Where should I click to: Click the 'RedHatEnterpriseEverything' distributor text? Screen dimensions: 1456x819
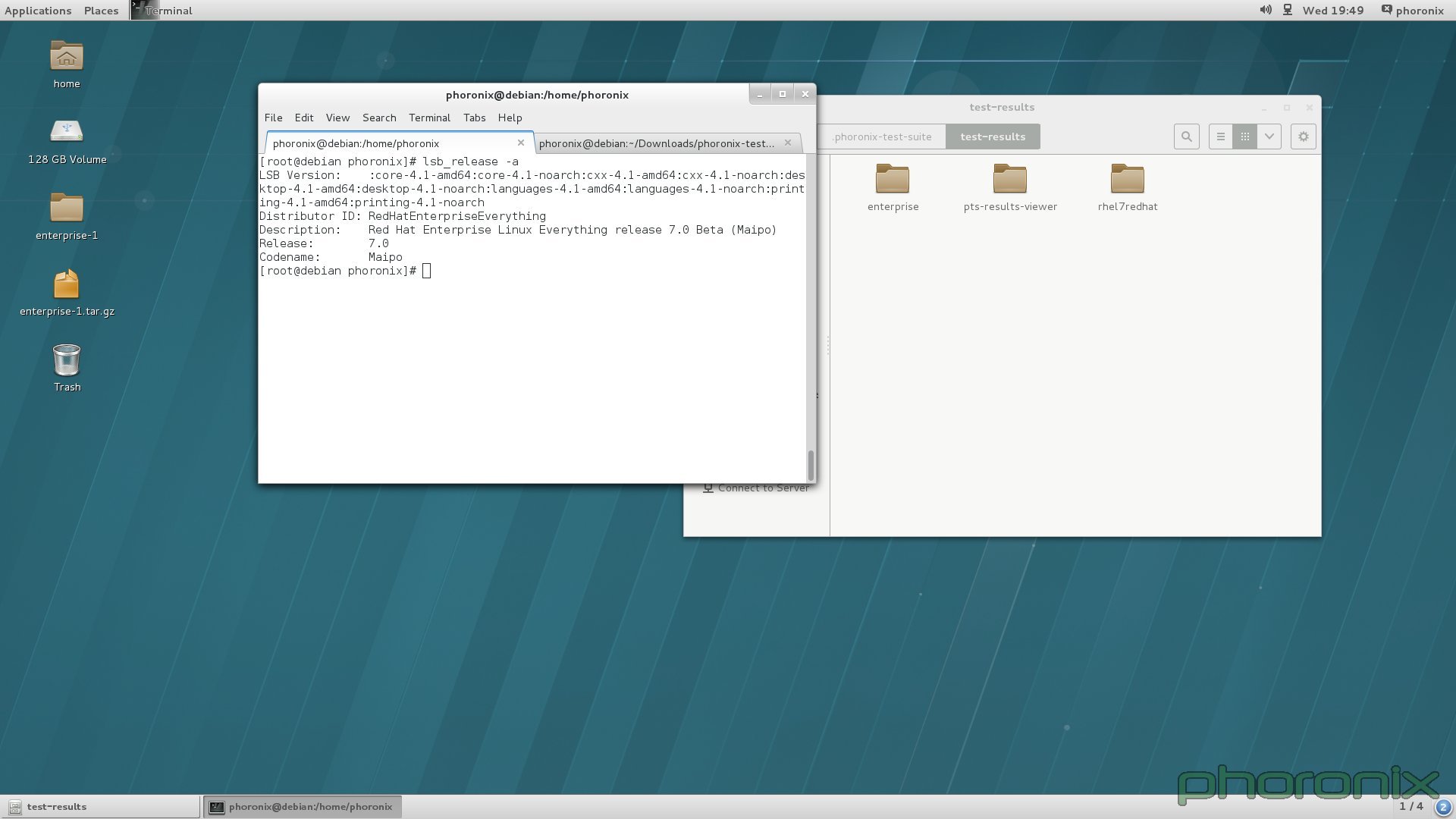(457, 216)
